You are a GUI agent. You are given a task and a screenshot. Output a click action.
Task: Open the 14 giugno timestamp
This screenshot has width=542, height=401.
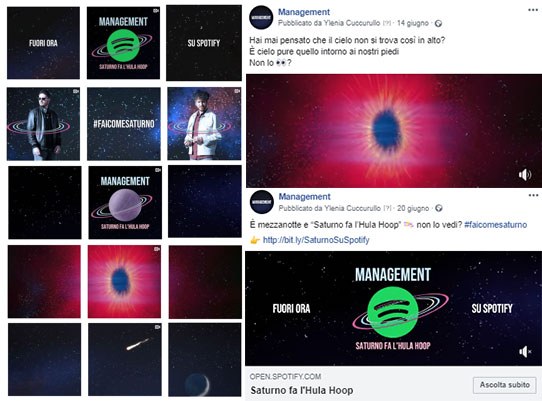(412, 23)
